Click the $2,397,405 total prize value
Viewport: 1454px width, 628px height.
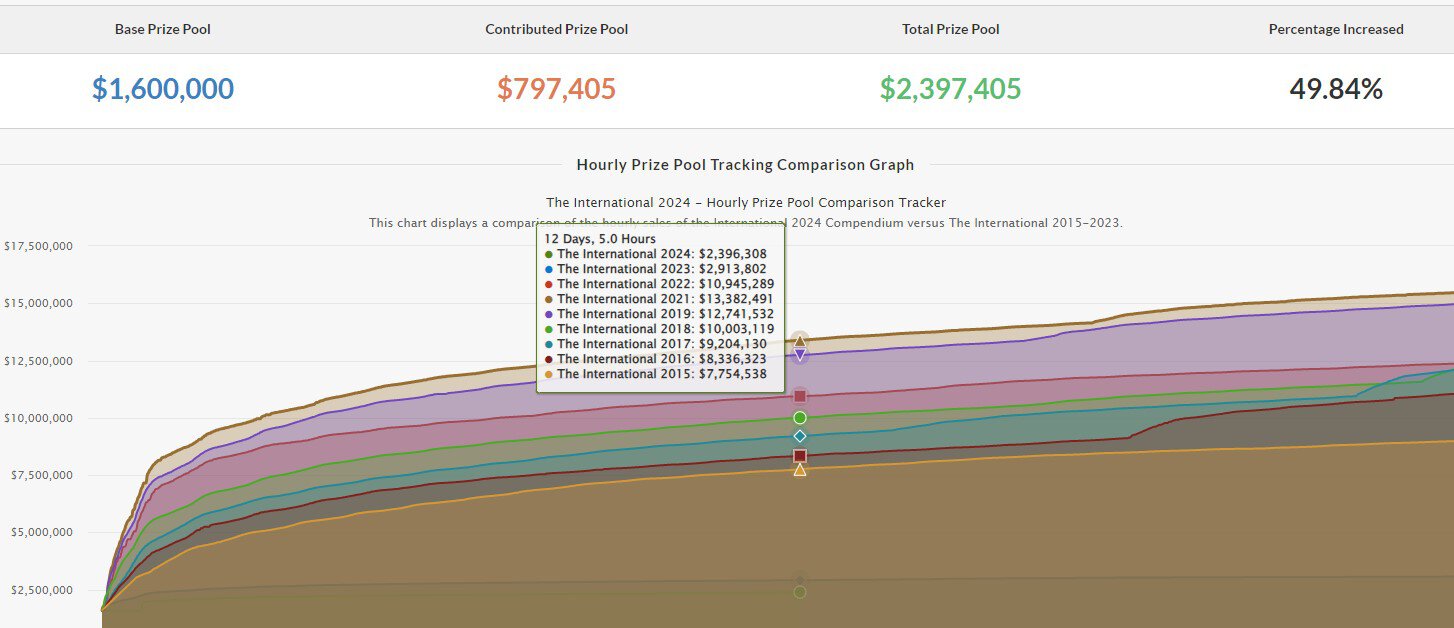[950, 89]
